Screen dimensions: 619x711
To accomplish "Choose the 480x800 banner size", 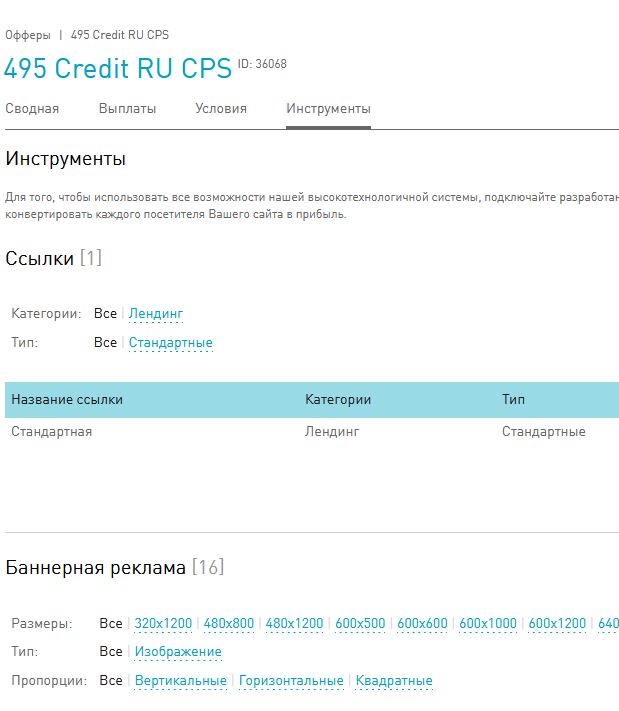I will [229, 624].
